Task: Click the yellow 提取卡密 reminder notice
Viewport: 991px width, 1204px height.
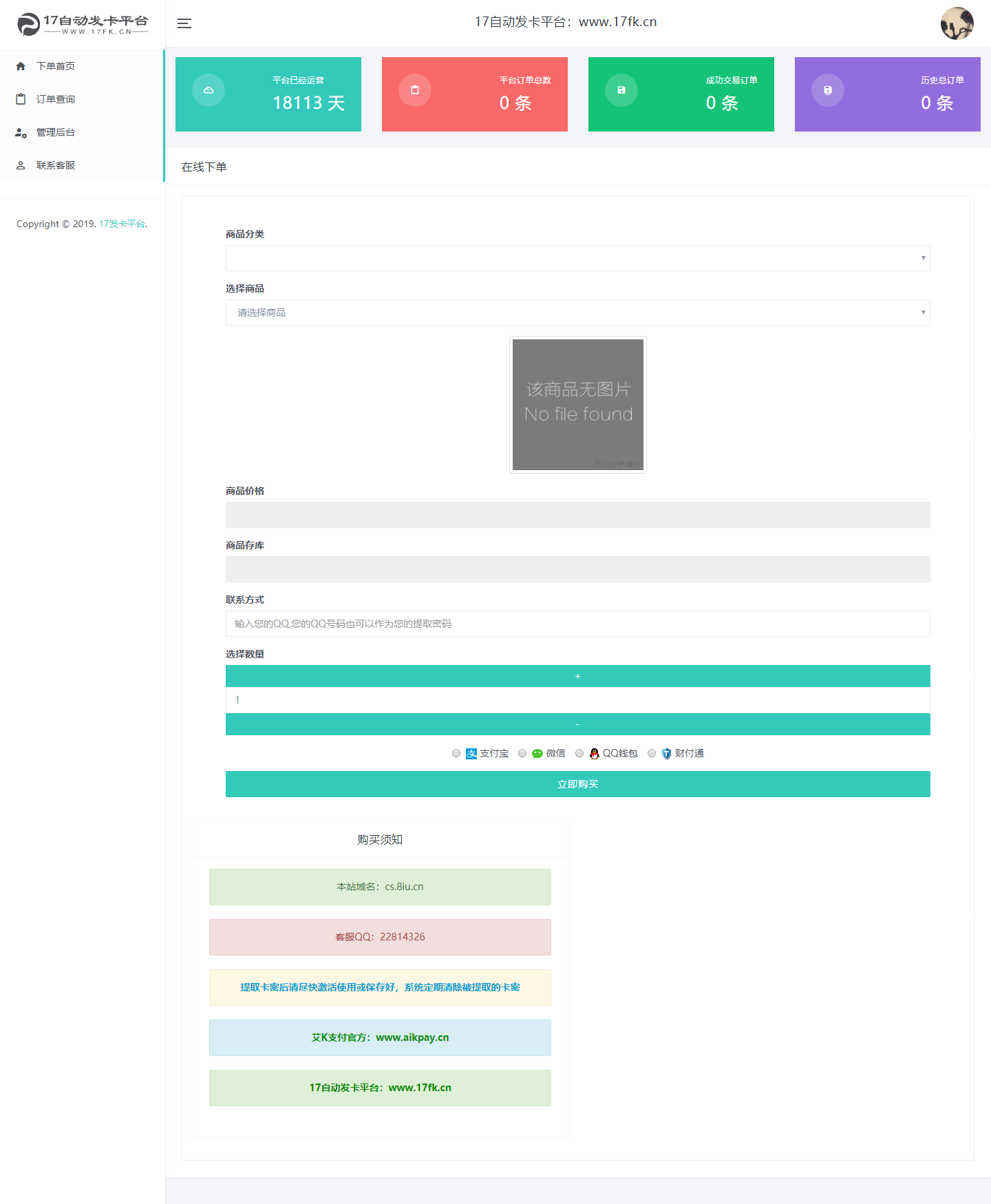Action: point(380,987)
